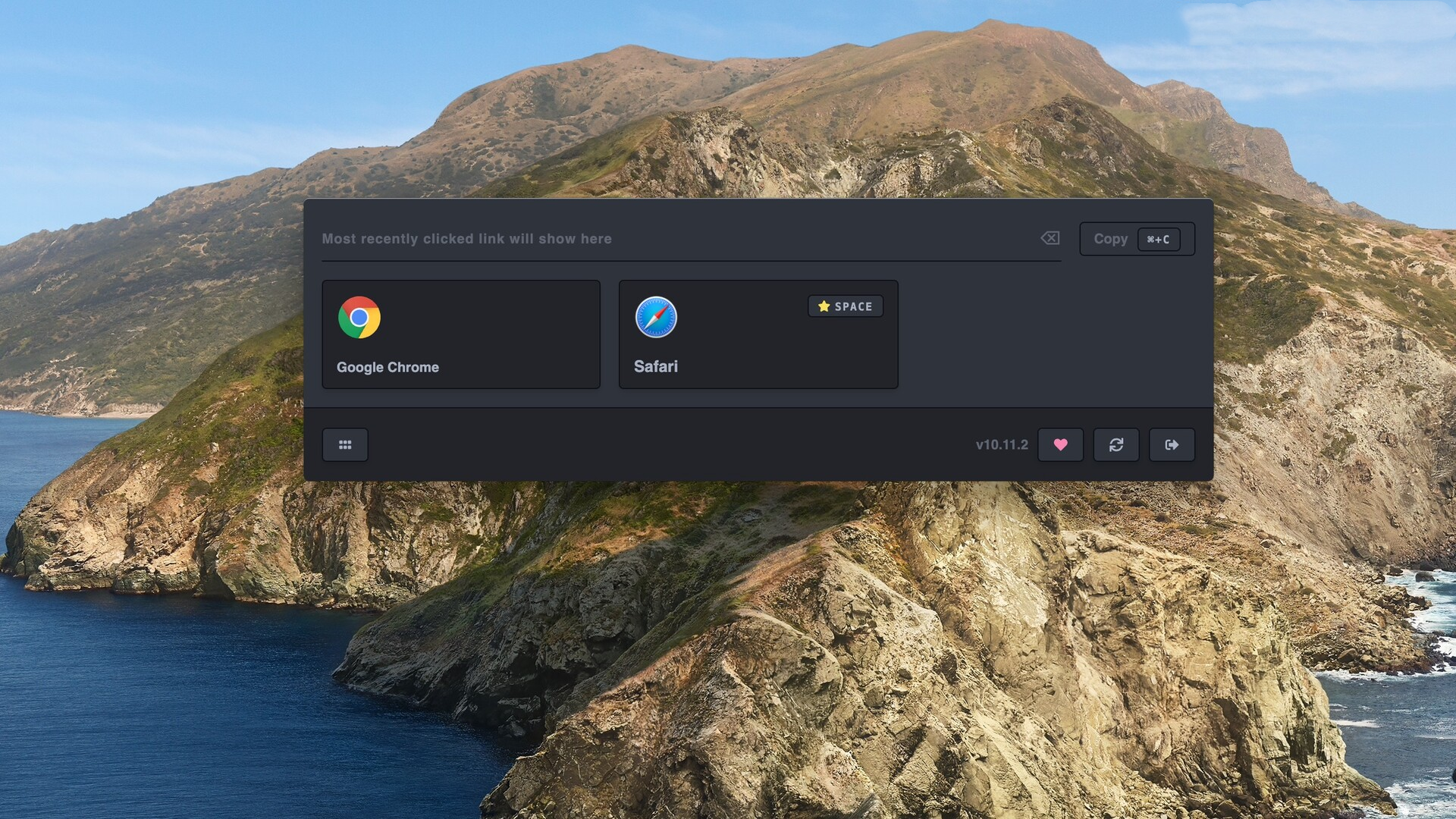Click the footer bar of the browser picker
This screenshot has width=1456, height=819.
(682, 444)
